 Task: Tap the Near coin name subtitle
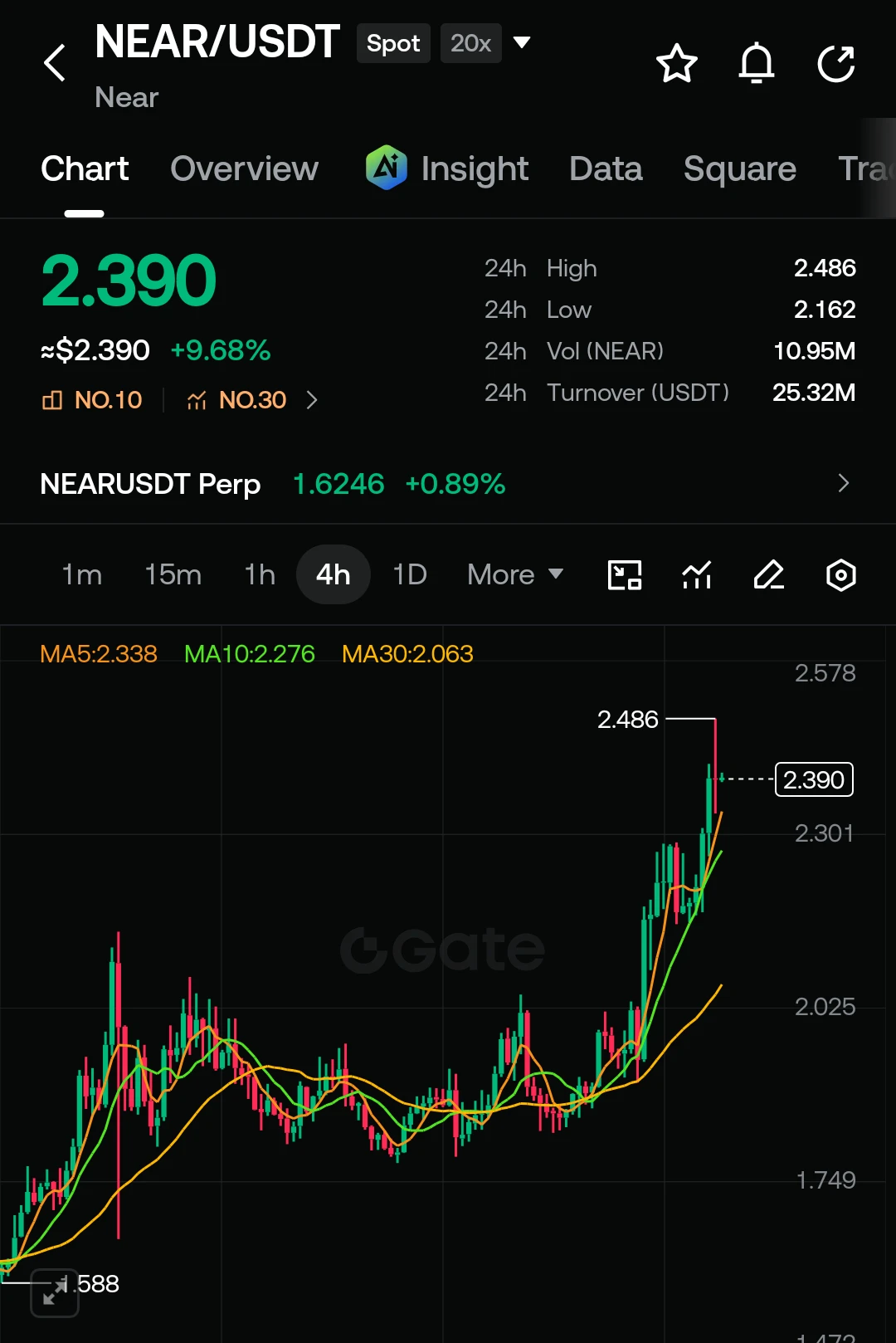tap(126, 97)
